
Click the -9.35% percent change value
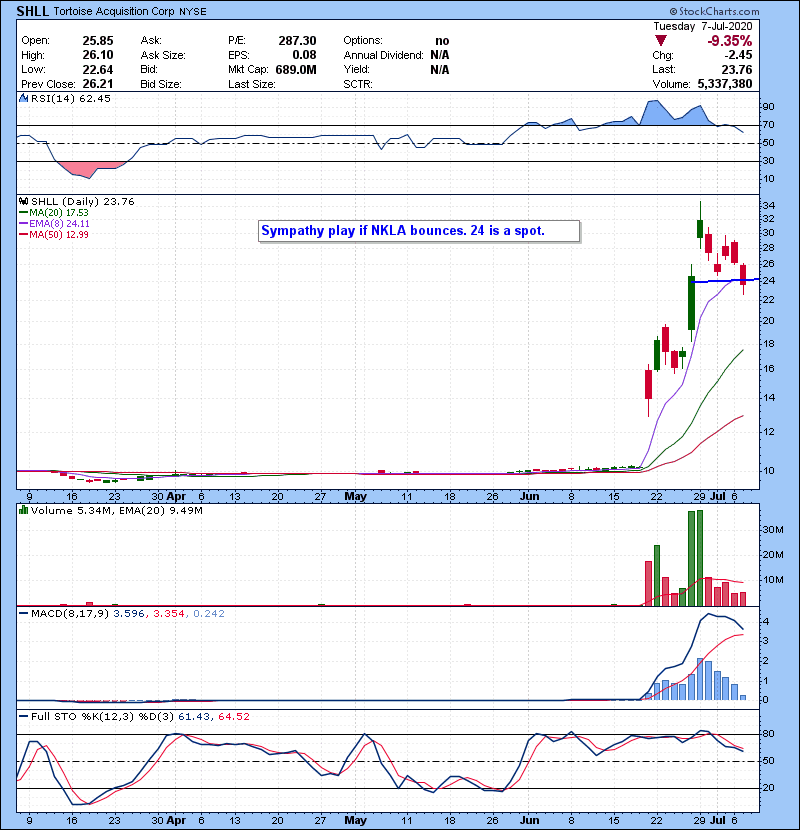(730, 41)
